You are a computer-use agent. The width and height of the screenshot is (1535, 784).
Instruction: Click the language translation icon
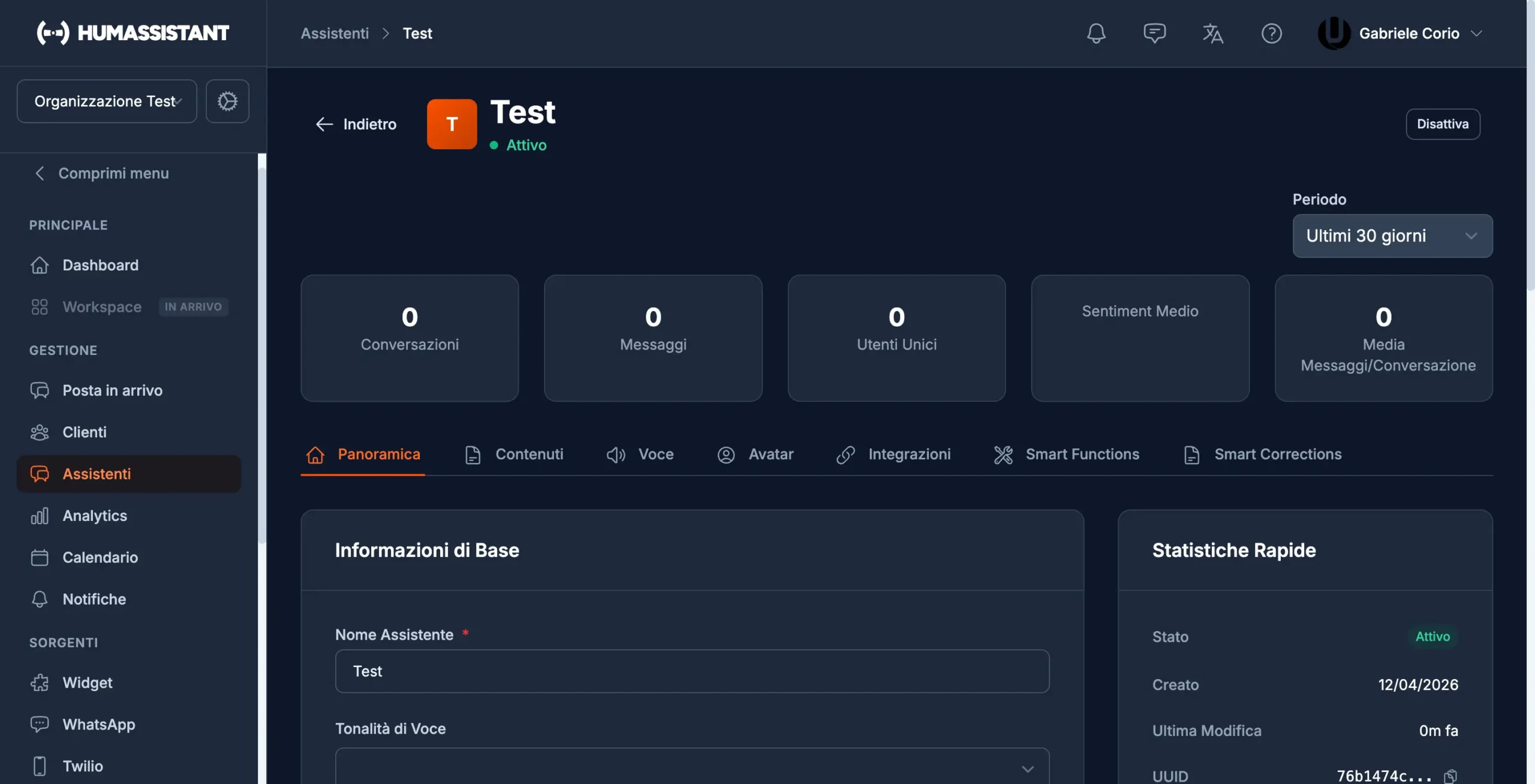(1212, 33)
